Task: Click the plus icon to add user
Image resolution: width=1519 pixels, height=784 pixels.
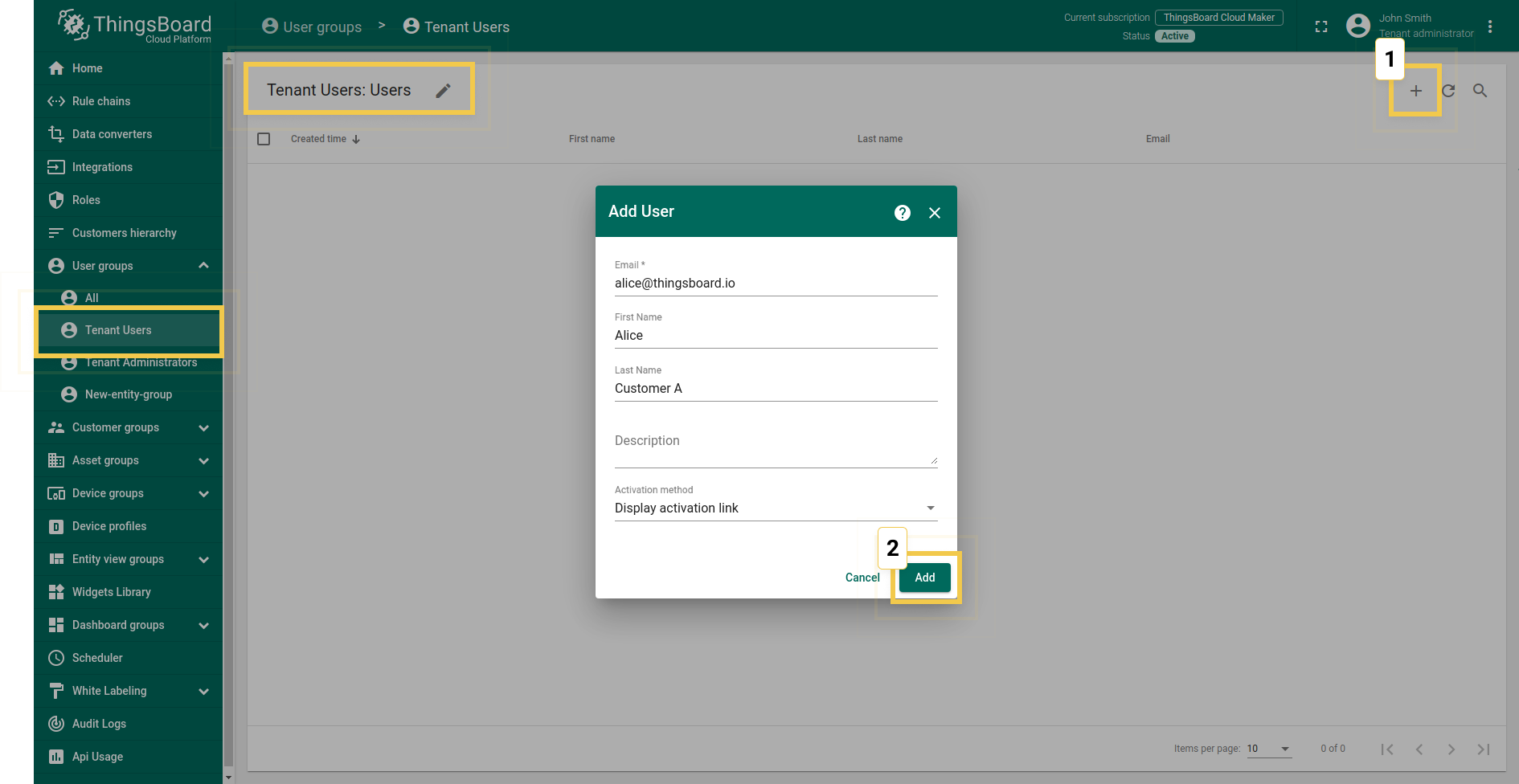Action: [x=1415, y=91]
